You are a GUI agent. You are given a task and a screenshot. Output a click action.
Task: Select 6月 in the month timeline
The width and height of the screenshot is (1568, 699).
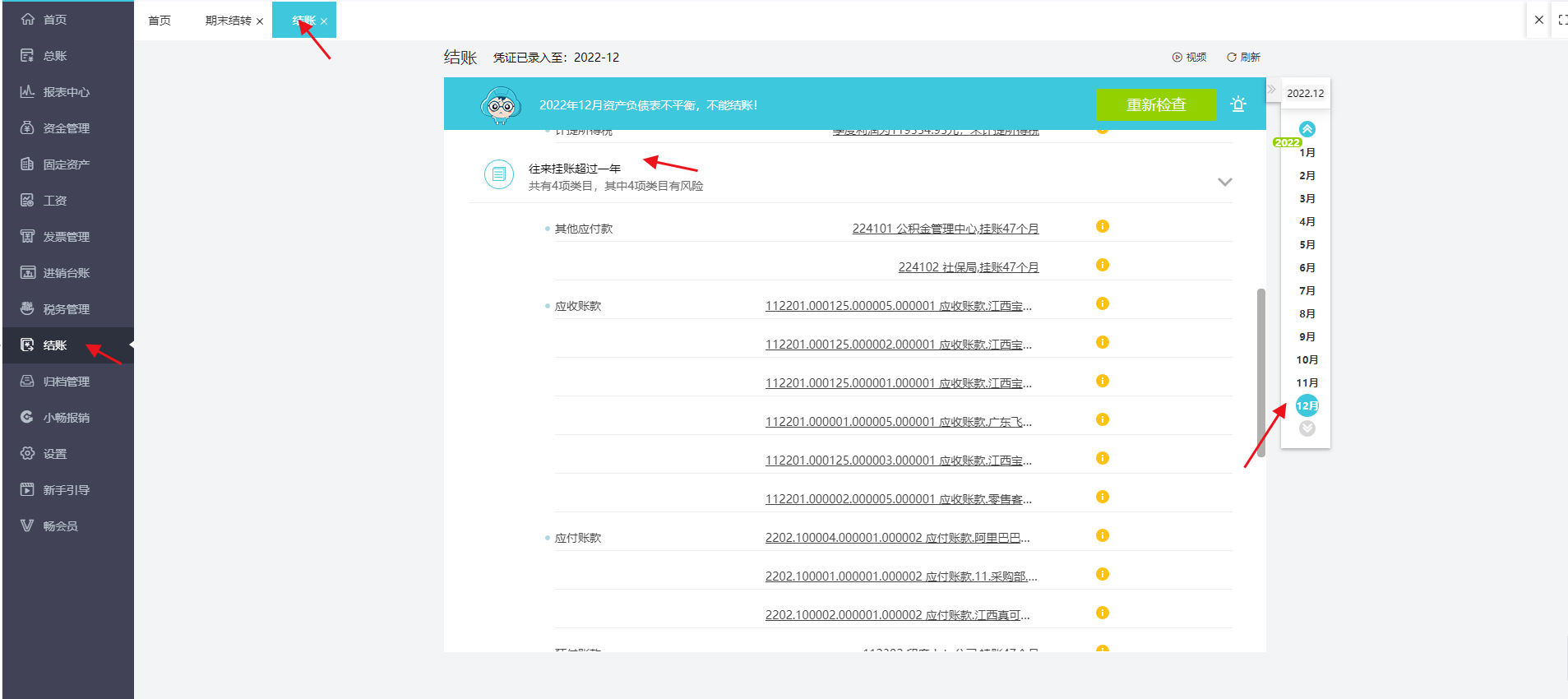[1307, 268]
